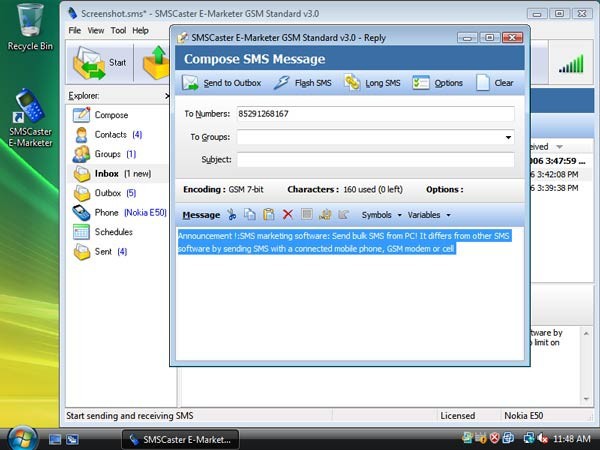Click the Cut scissors icon
600x450 pixels.
point(232,214)
